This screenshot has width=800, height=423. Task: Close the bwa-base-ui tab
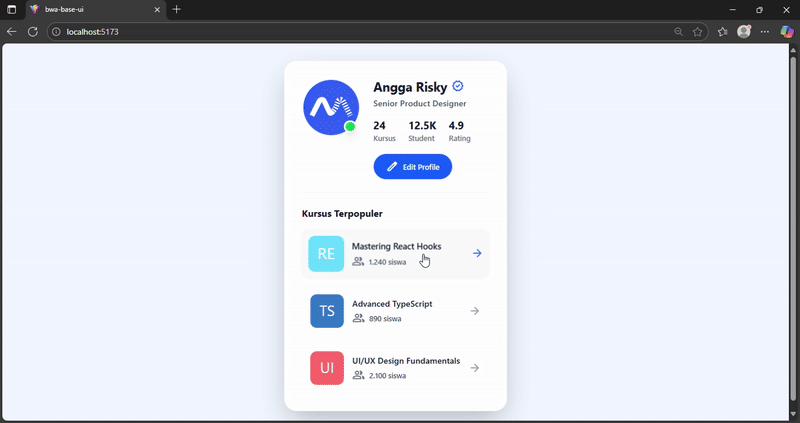coord(157,10)
